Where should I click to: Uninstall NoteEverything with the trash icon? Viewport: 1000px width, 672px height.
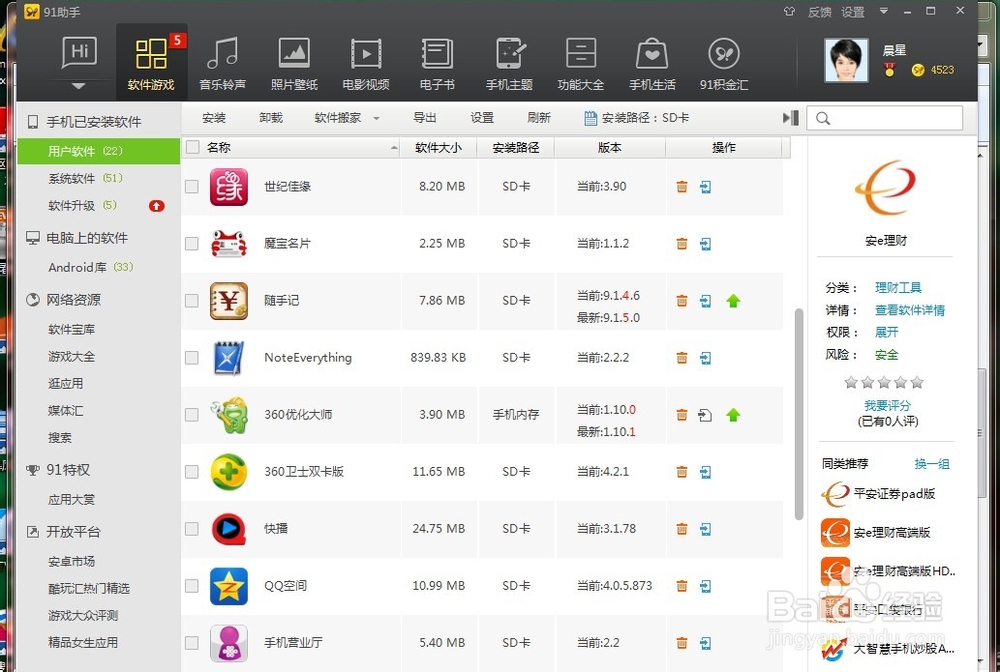[x=682, y=358]
